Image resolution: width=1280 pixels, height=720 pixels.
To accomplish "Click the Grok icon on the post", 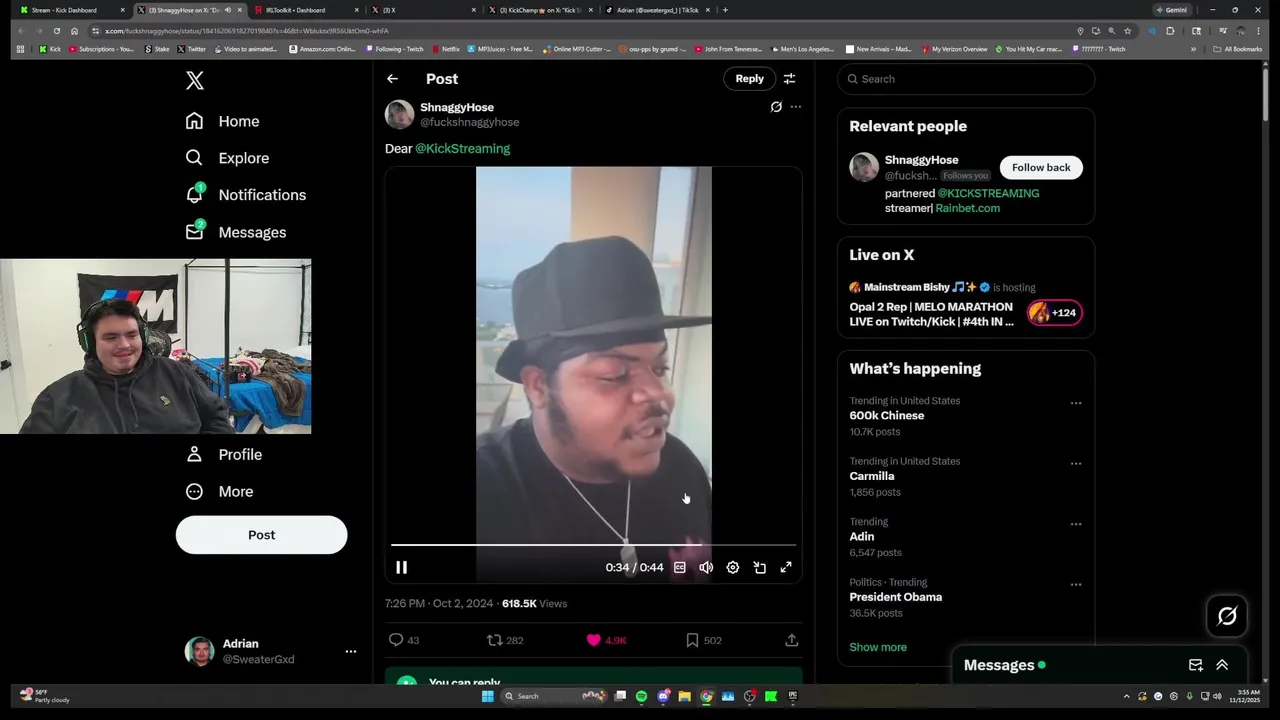I will 776,107.
